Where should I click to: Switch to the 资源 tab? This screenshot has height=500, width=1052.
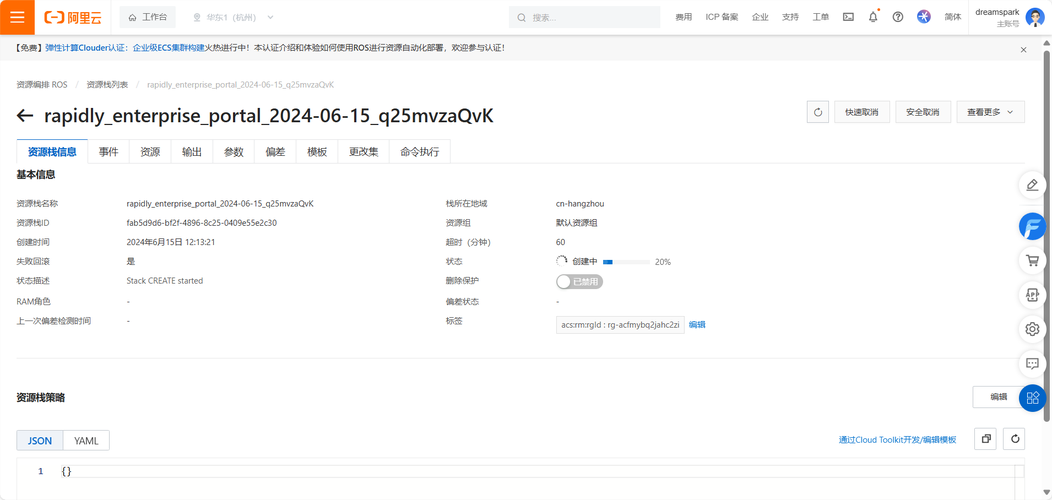click(150, 152)
